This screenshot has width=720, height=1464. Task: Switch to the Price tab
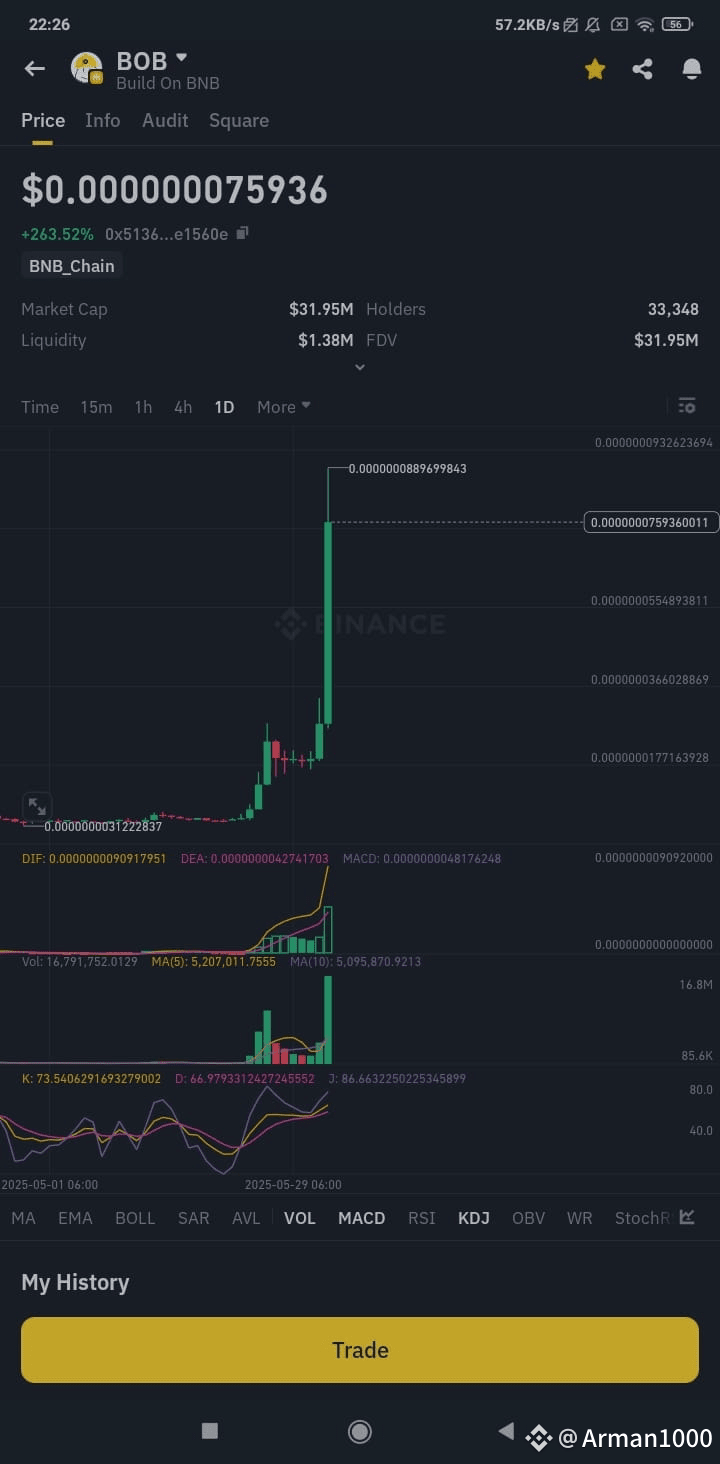coord(43,120)
